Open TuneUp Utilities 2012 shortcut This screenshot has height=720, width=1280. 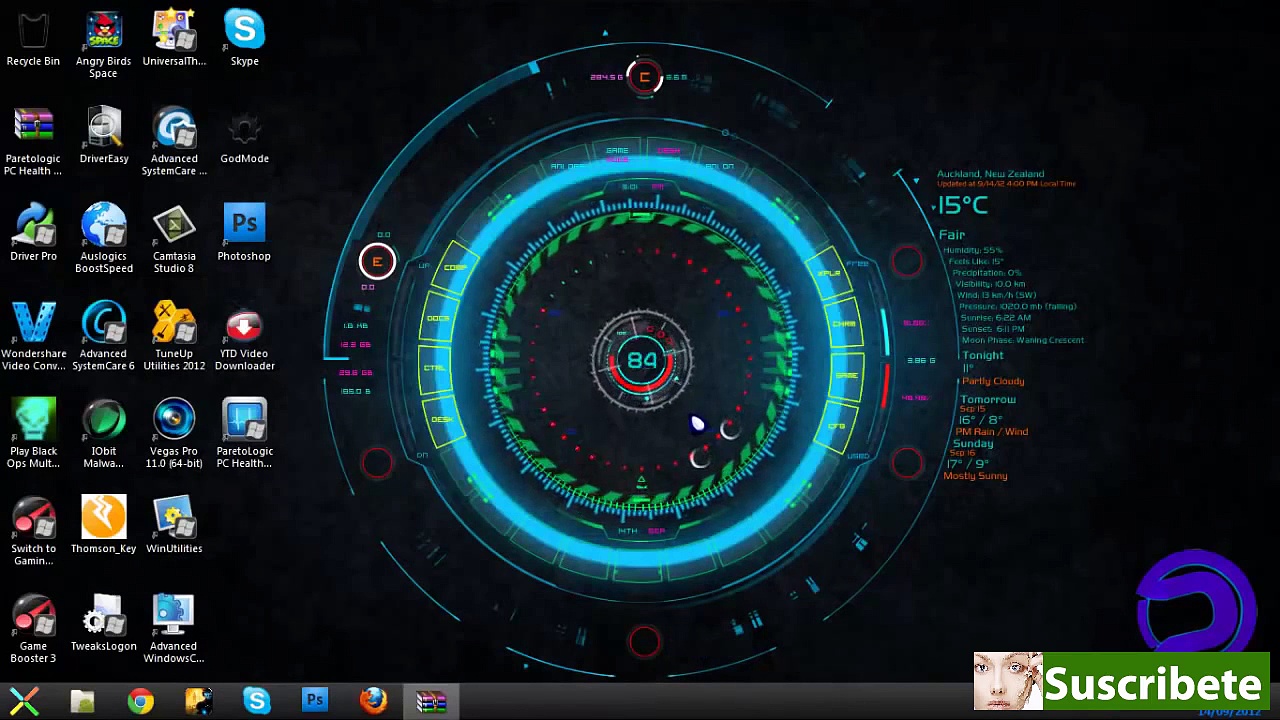pyautogui.click(x=174, y=325)
